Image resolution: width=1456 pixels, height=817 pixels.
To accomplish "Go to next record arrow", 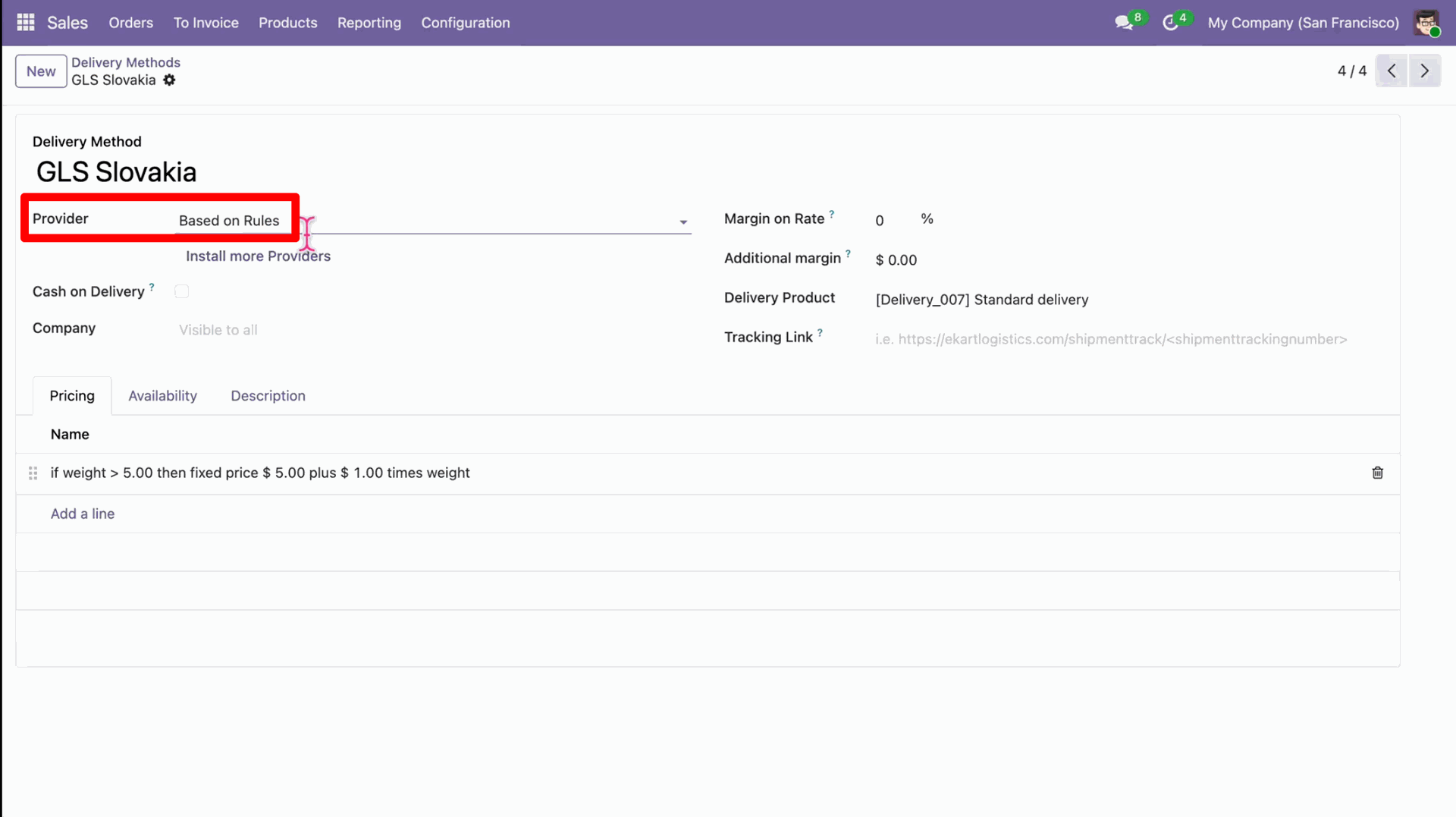I will click(x=1425, y=71).
